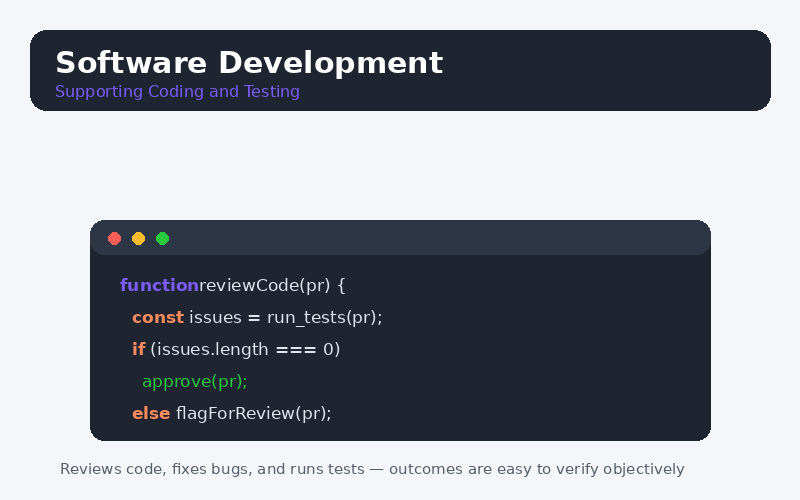
Task: Click the line 'else flagForReview(pr);'
Action: click(232, 413)
